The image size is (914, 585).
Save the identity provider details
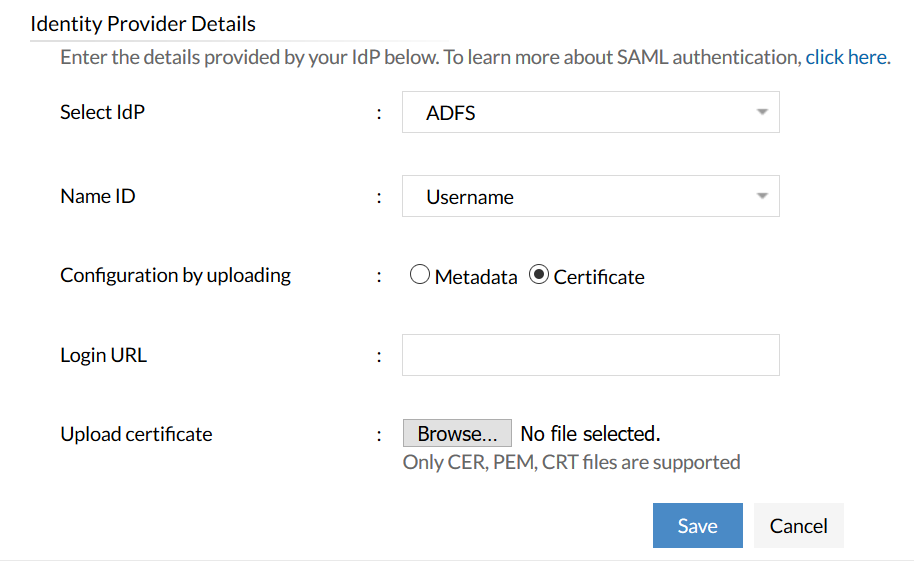pyautogui.click(x=697, y=526)
